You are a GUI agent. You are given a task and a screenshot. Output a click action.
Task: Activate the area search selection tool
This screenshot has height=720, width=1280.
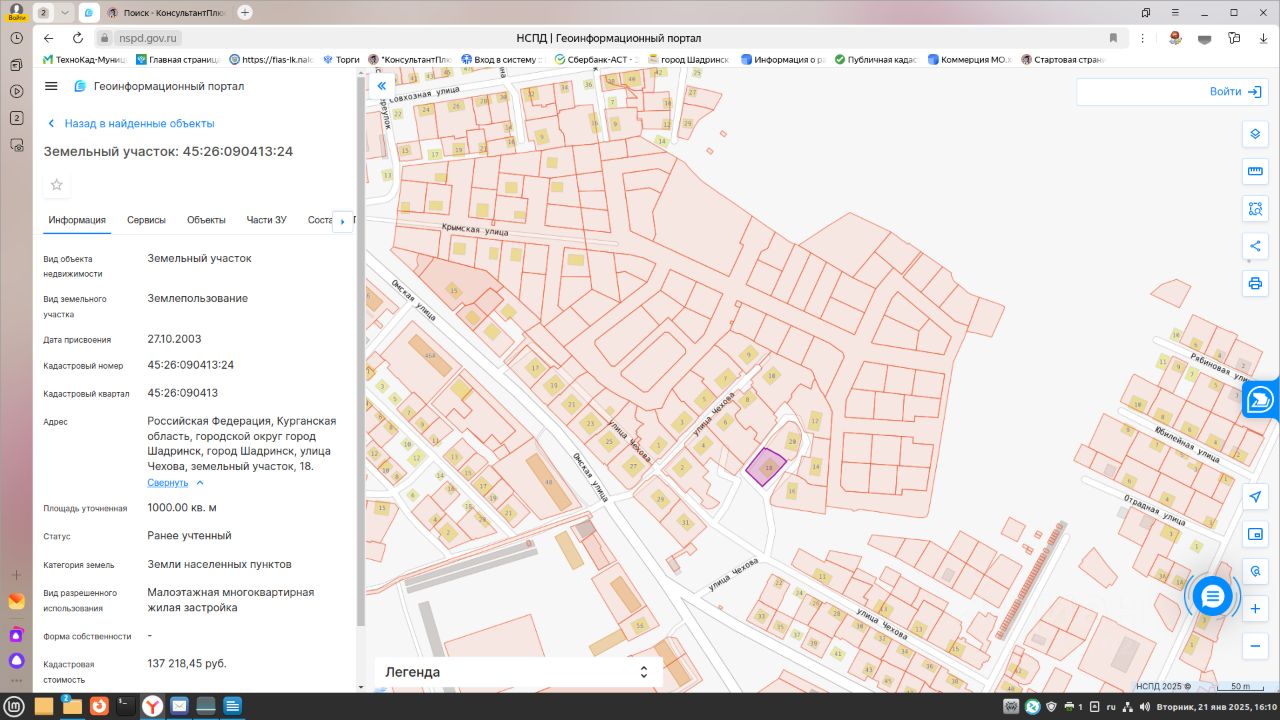[x=1255, y=209]
